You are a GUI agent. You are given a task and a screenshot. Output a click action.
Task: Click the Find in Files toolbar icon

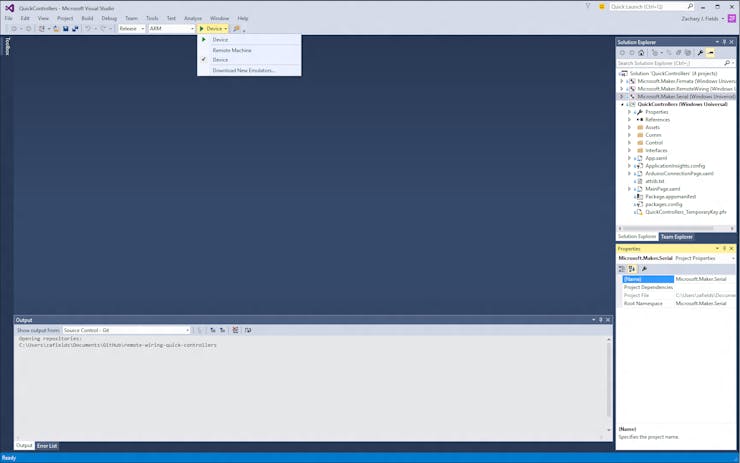pyautogui.click(x=236, y=29)
